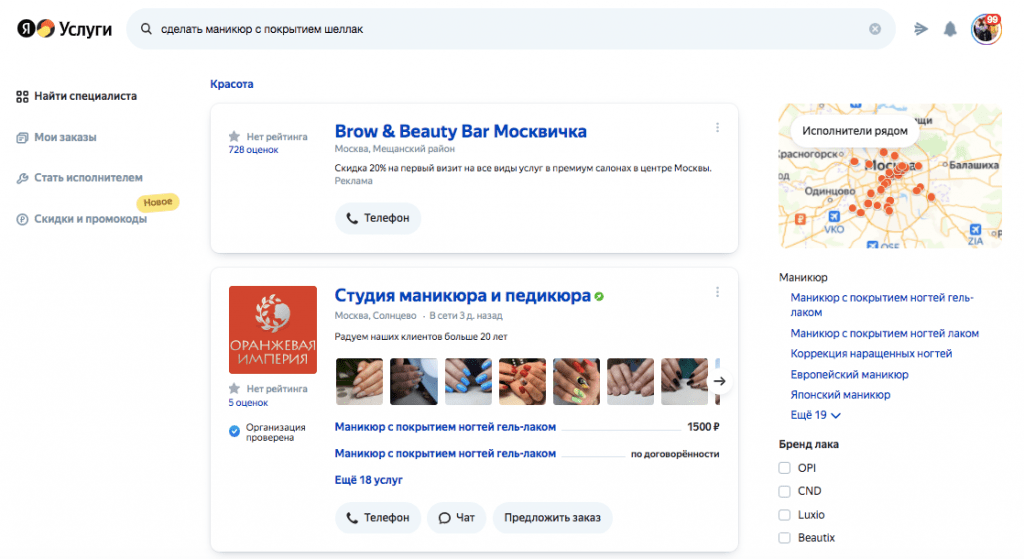The image size is (1024, 559).
Task: Click the search field with маникюр query
Action: [511, 29]
